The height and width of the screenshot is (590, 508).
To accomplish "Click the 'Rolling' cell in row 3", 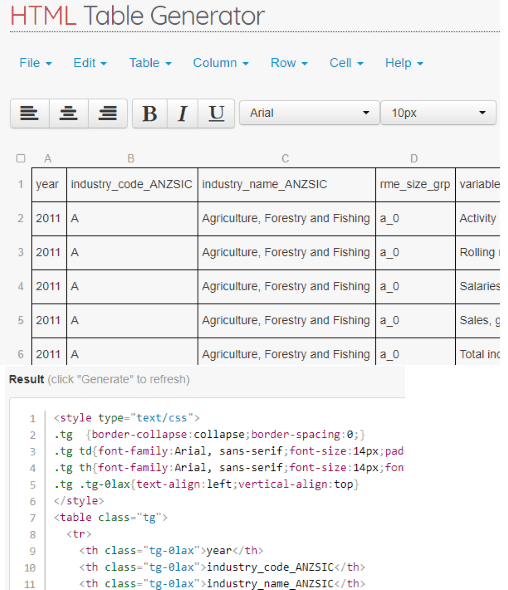I will coord(478,252).
